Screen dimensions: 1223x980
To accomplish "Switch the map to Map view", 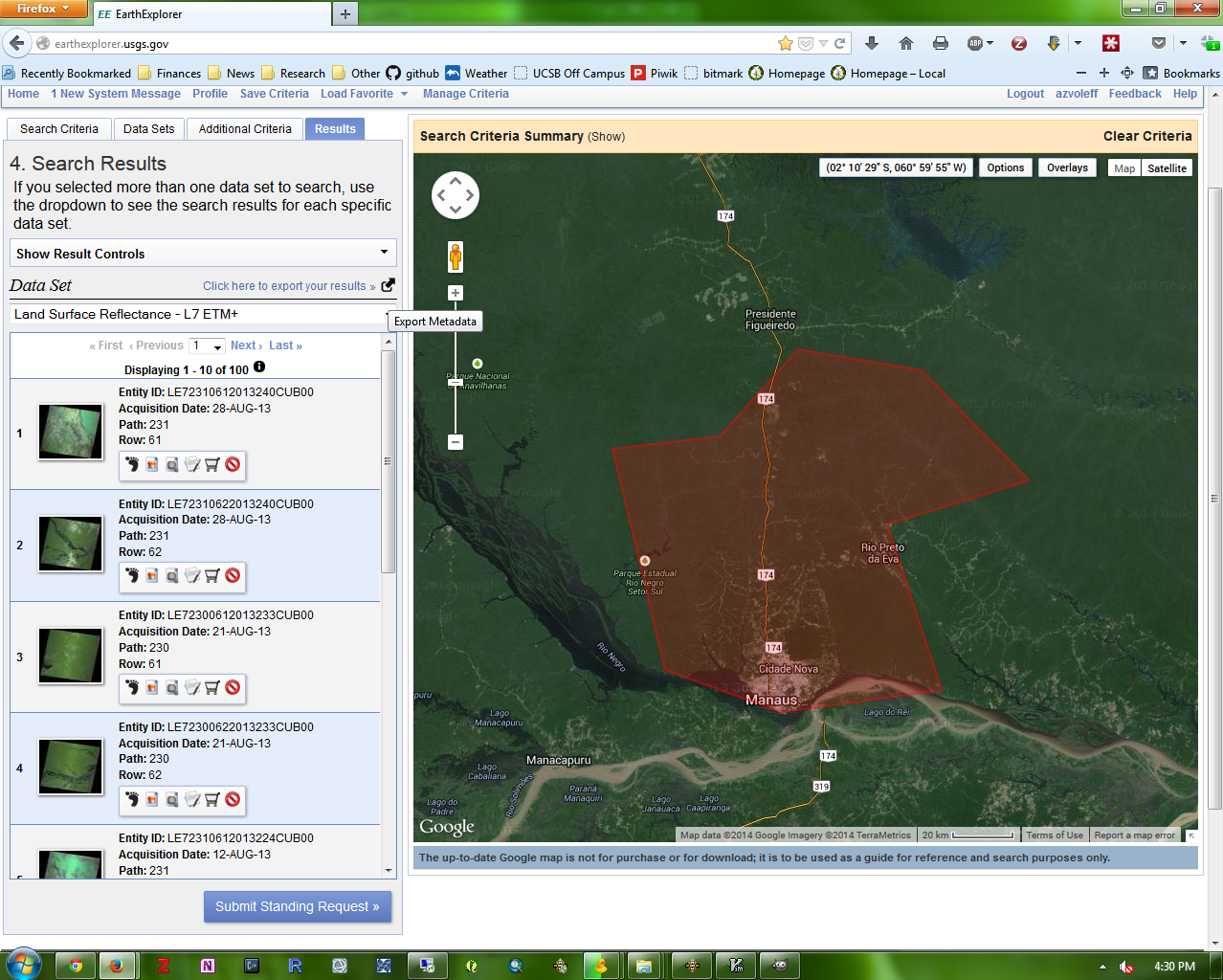I will pos(1124,168).
